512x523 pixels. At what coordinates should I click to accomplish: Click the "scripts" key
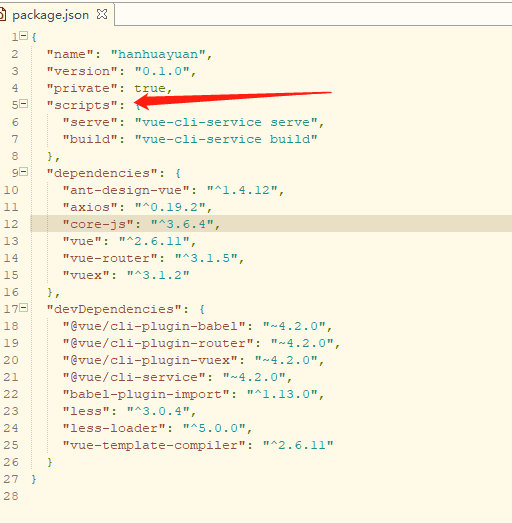pos(82,105)
